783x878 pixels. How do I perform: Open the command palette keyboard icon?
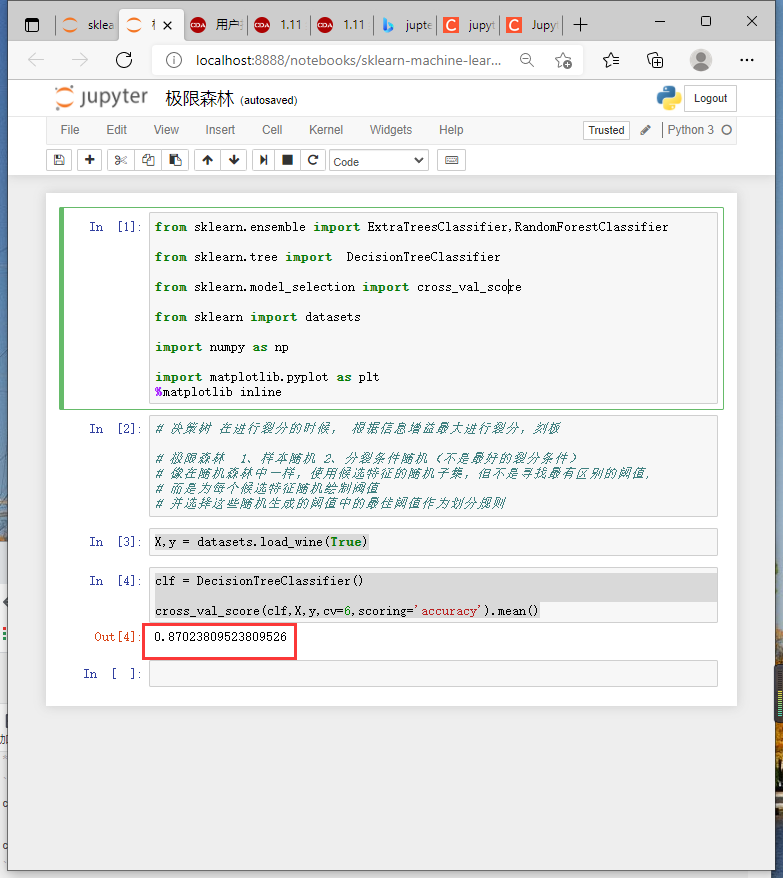(x=451, y=160)
